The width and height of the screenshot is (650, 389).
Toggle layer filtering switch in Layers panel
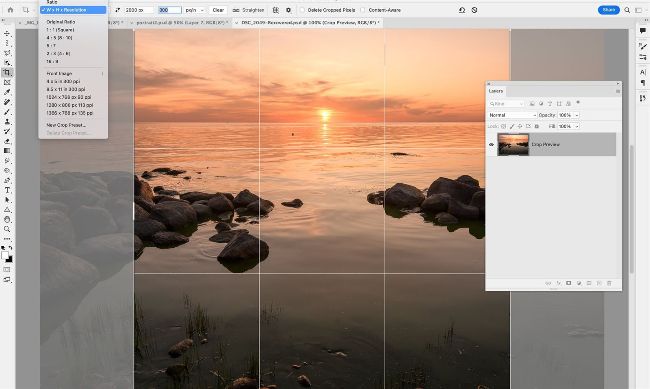click(x=577, y=103)
